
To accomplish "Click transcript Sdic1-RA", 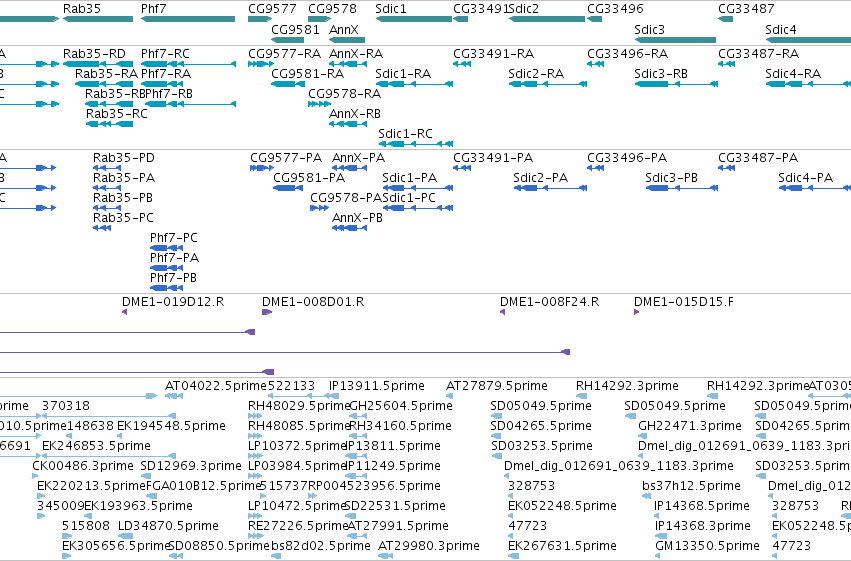I will [403, 74].
